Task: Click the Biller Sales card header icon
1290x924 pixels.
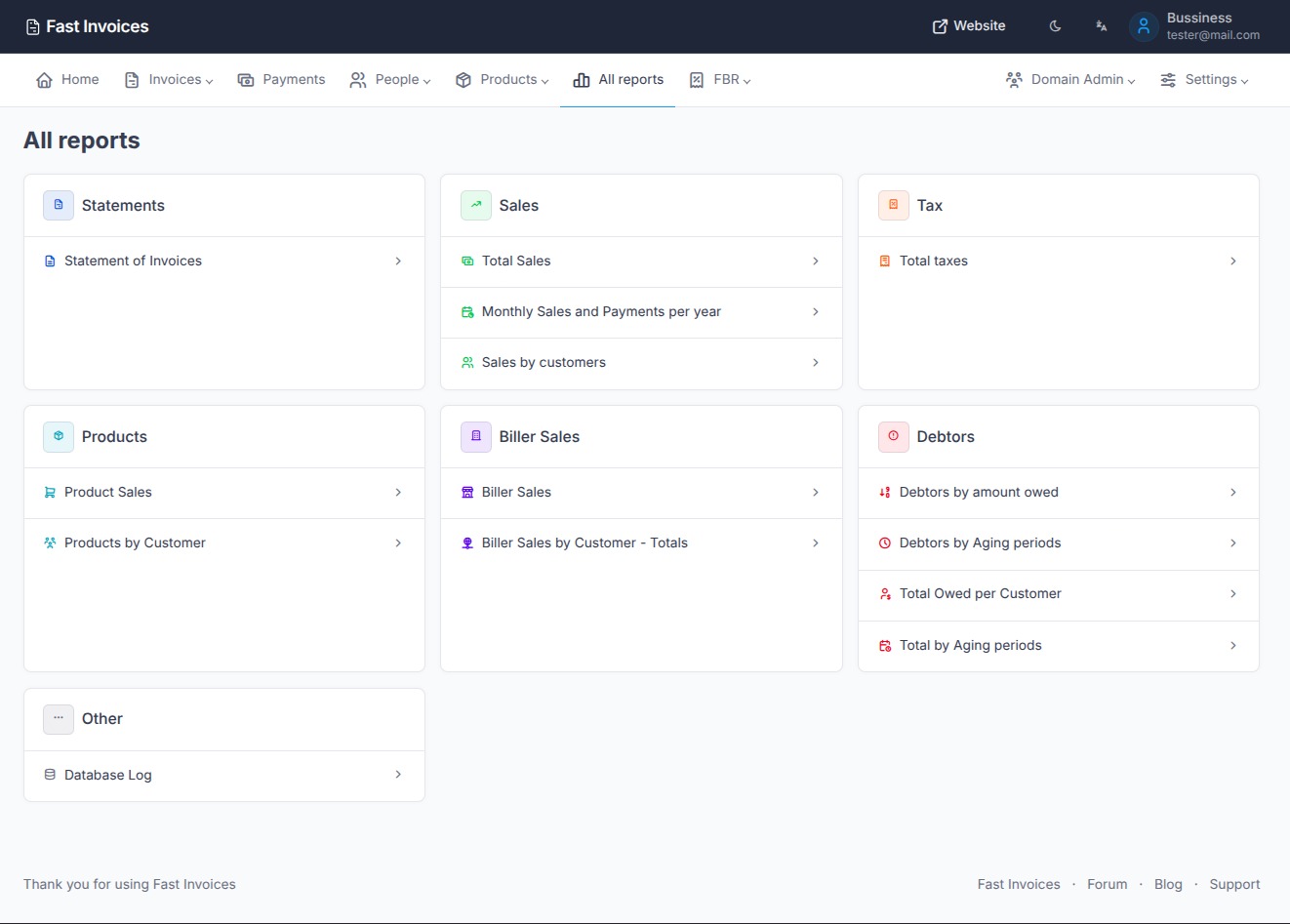Action: [x=476, y=436]
